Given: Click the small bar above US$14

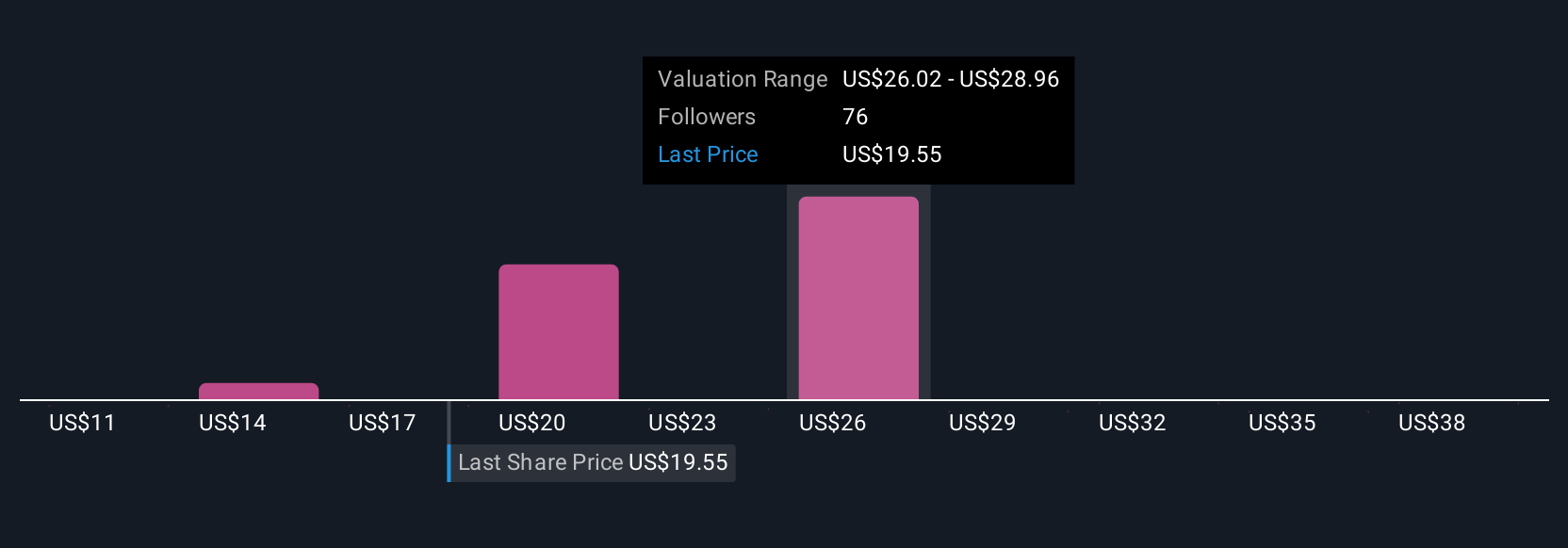Looking at the screenshot, I should coord(258,391).
